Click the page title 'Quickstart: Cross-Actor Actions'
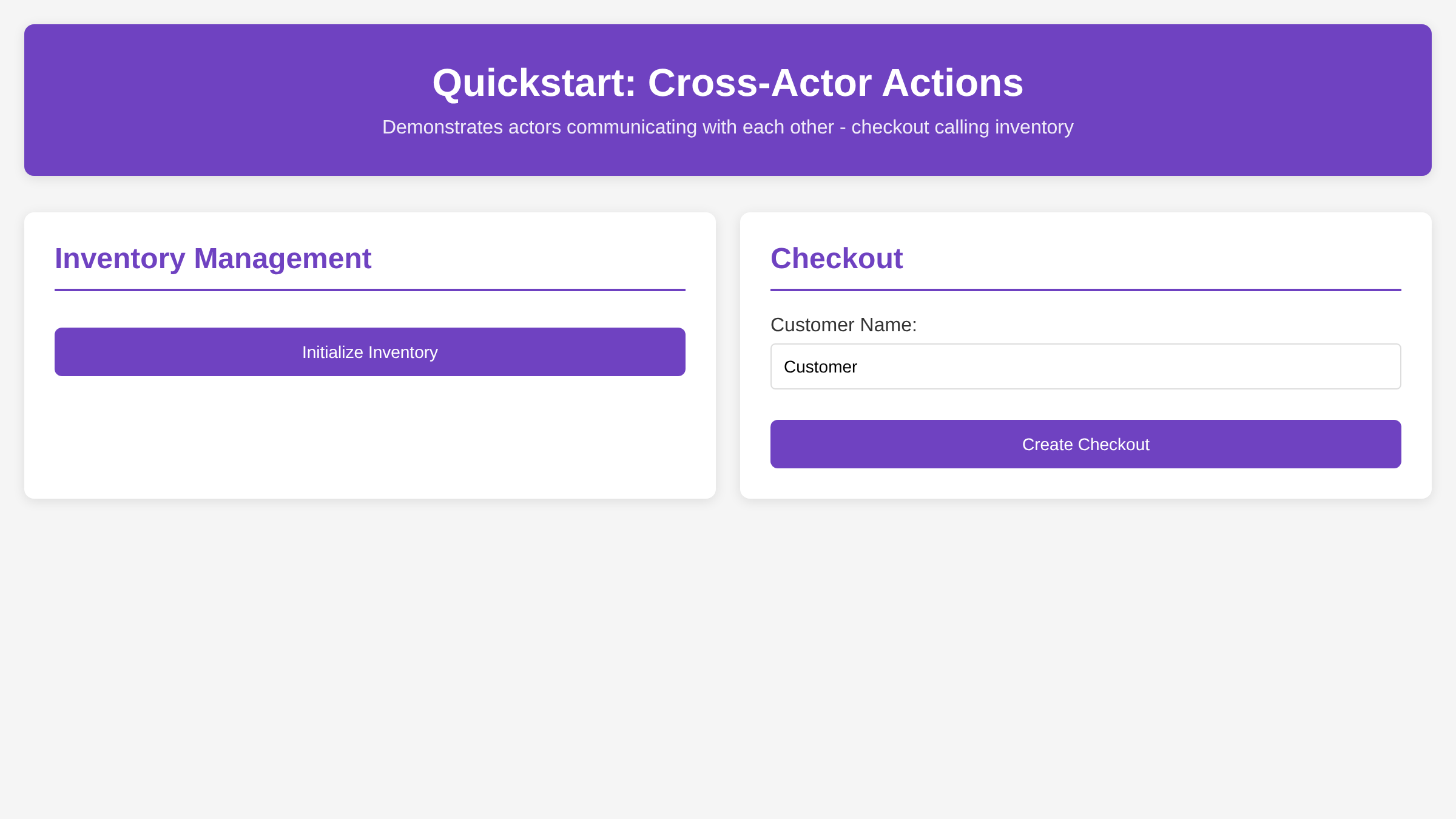This screenshot has width=1456, height=819. [x=727, y=83]
